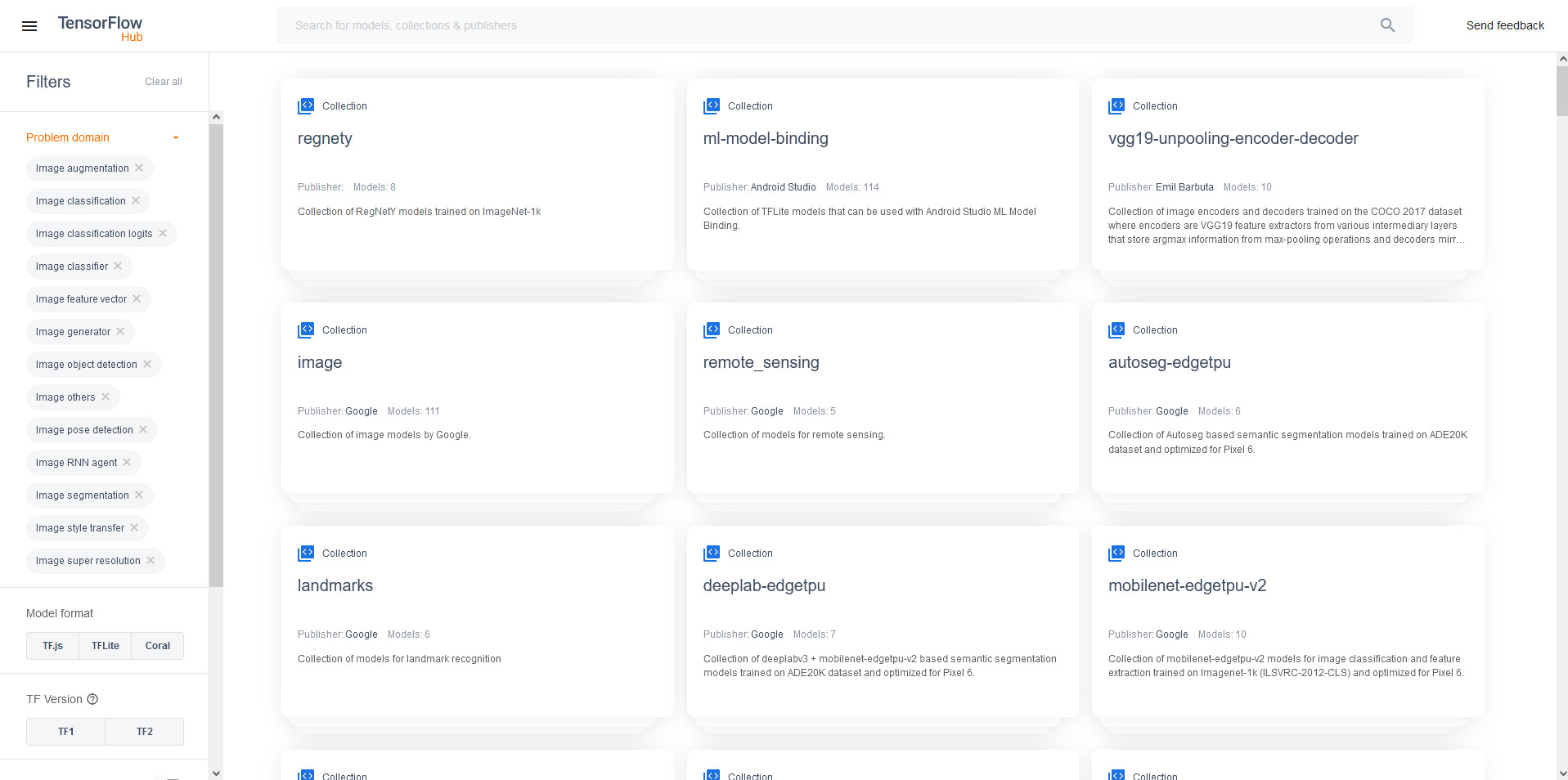This screenshot has height=780, width=1568.
Task: Click filter panel scroll-down arrow
Action: pyautogui.click(x=216, y=773)
